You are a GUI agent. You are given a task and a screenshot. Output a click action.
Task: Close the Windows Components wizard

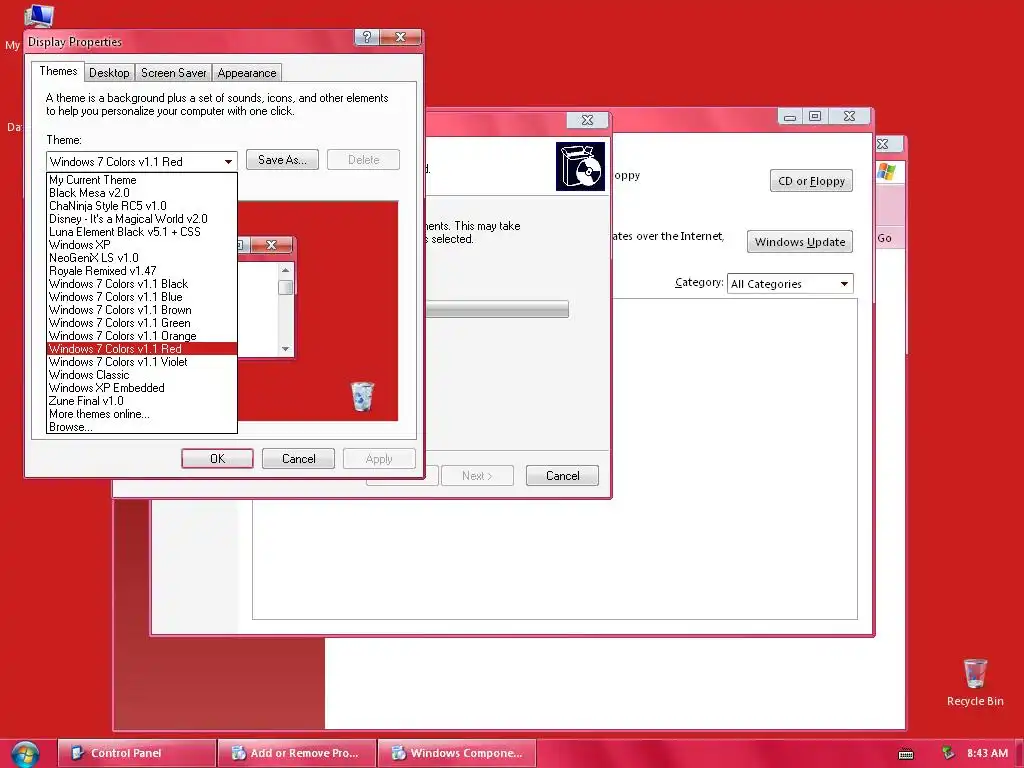click(x=587, y=120)
